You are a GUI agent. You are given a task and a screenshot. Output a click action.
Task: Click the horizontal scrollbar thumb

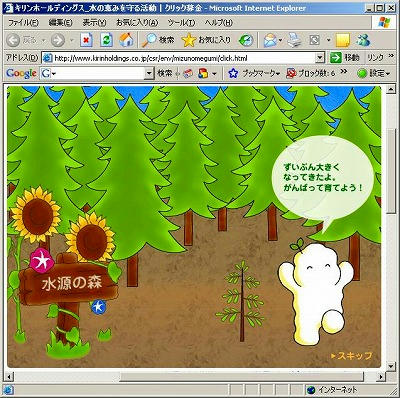click(242, 377)
